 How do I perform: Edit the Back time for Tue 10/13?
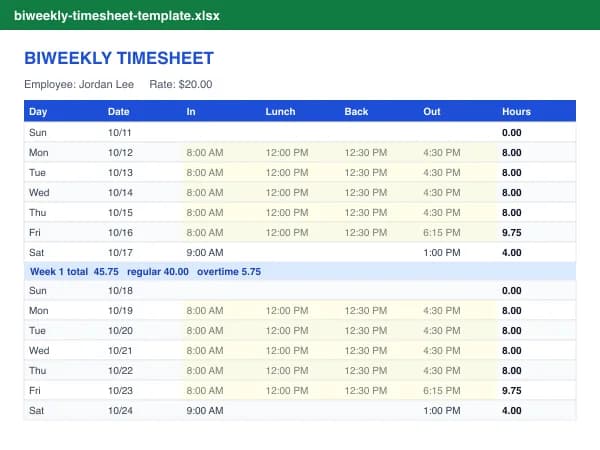tap(366, 173)
